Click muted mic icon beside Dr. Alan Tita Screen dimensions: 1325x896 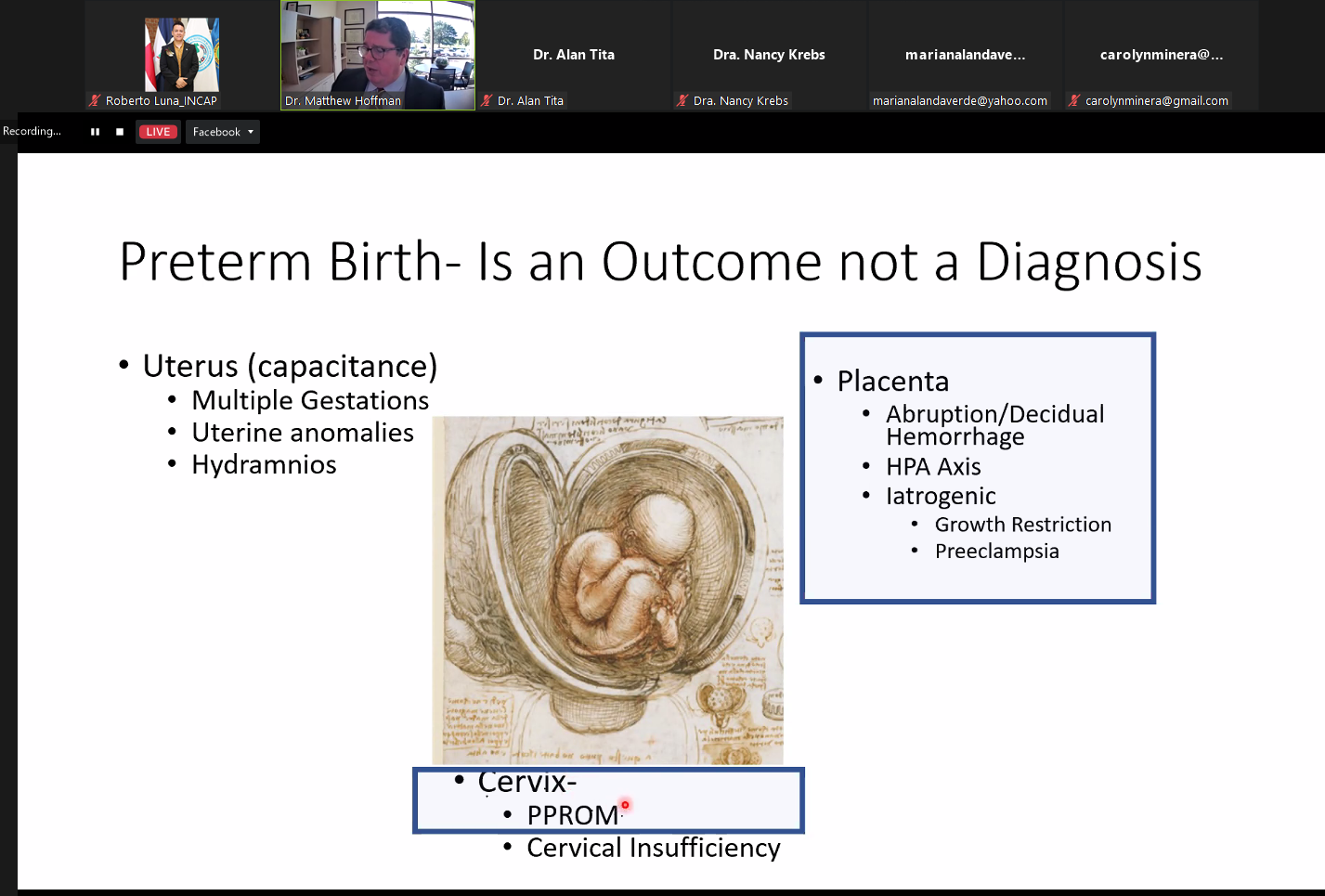(487, 100)
